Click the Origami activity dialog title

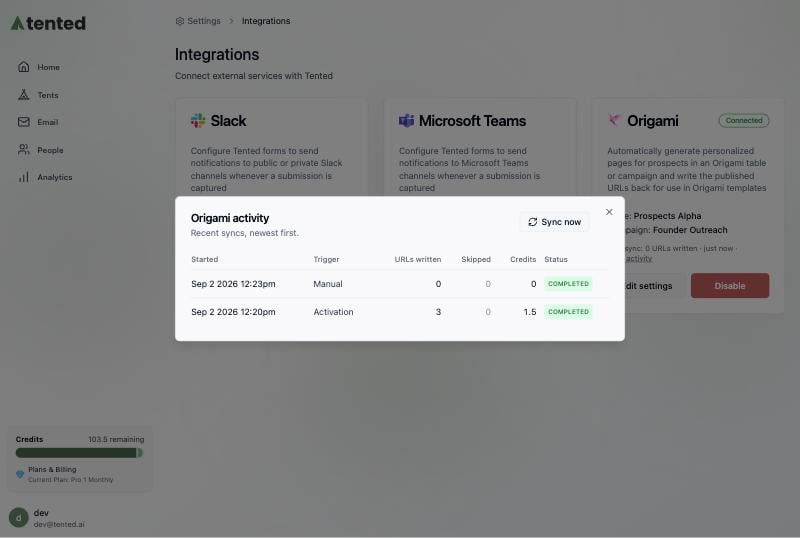[230, 218]
